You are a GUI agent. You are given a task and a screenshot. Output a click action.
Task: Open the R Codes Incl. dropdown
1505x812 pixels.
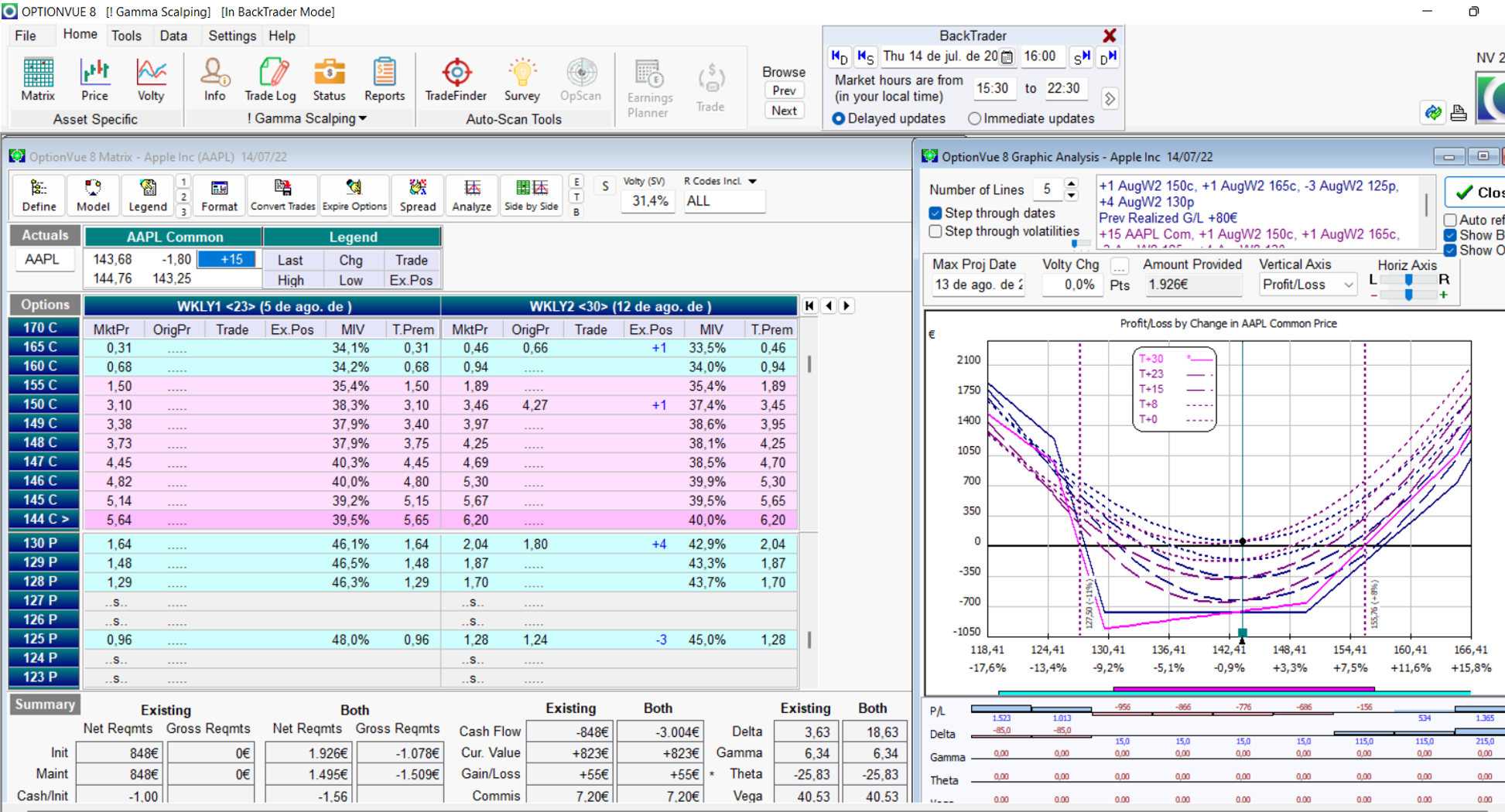point(752,181)
